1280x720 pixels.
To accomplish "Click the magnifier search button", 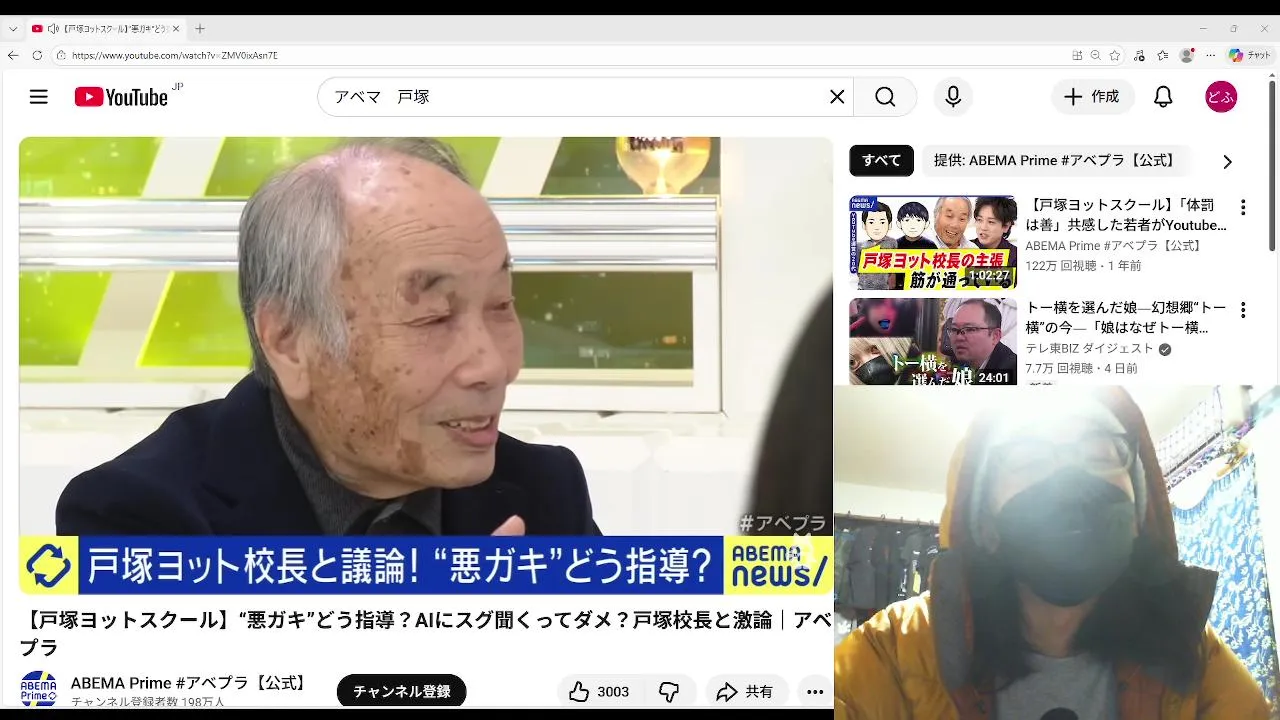I will pyautogui.click(x=885, y=97).
